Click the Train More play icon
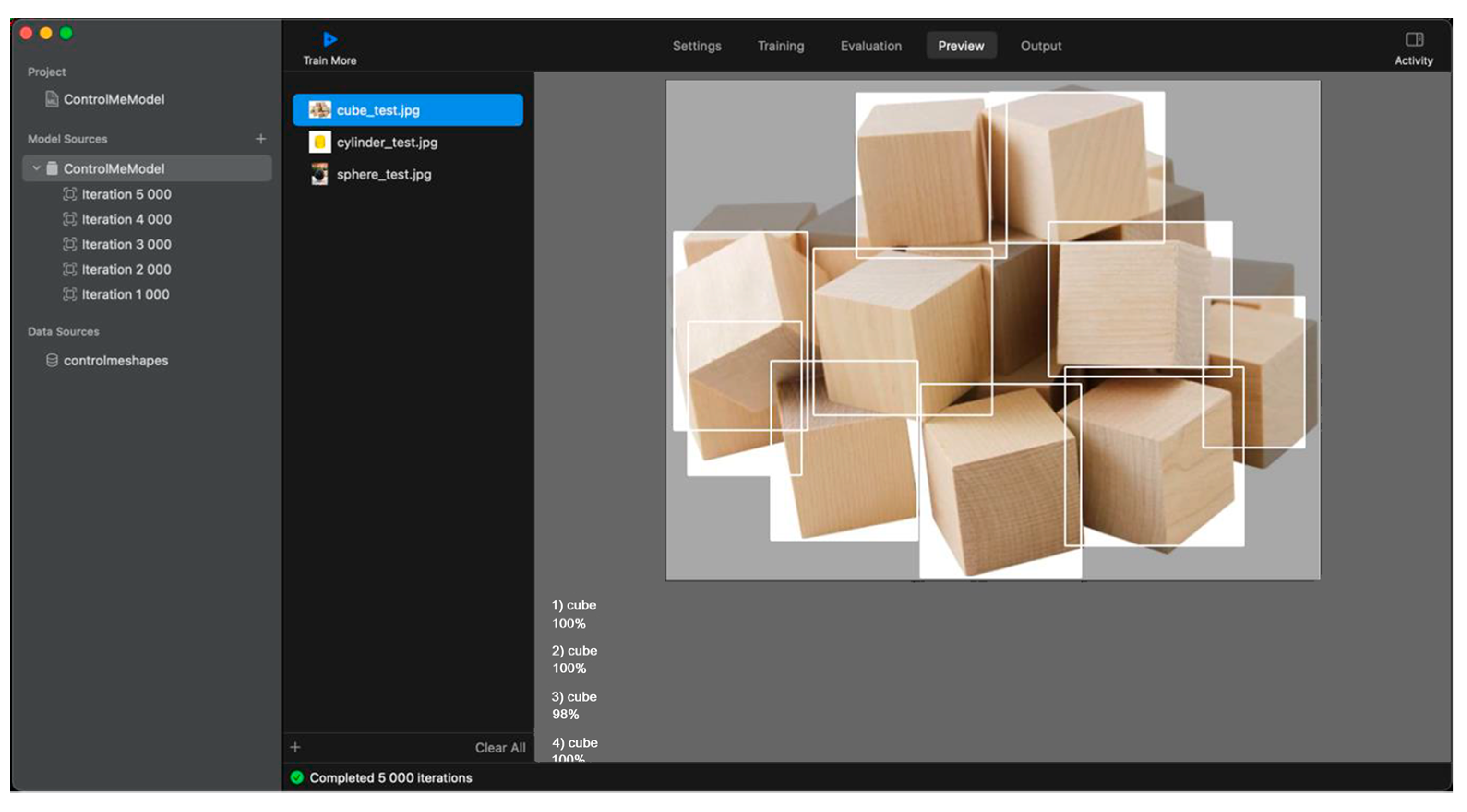Screen dimensions: 1467x812 330,39
